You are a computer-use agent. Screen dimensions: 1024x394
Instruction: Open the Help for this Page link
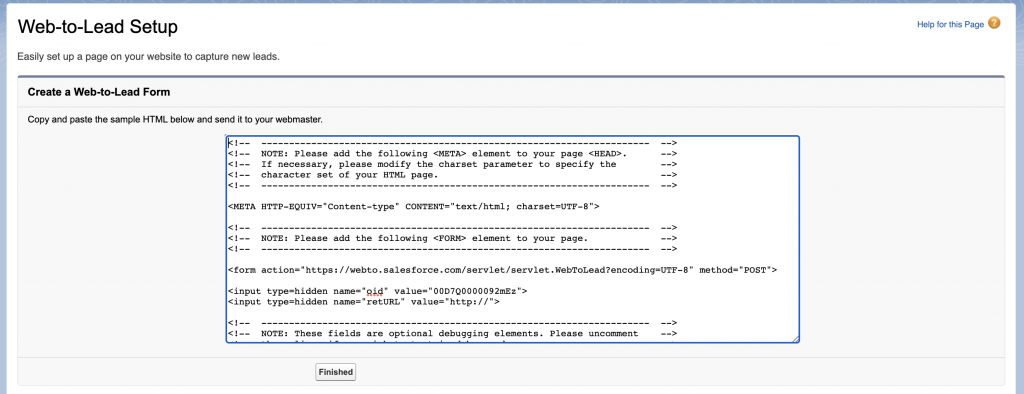pos(950,25)
